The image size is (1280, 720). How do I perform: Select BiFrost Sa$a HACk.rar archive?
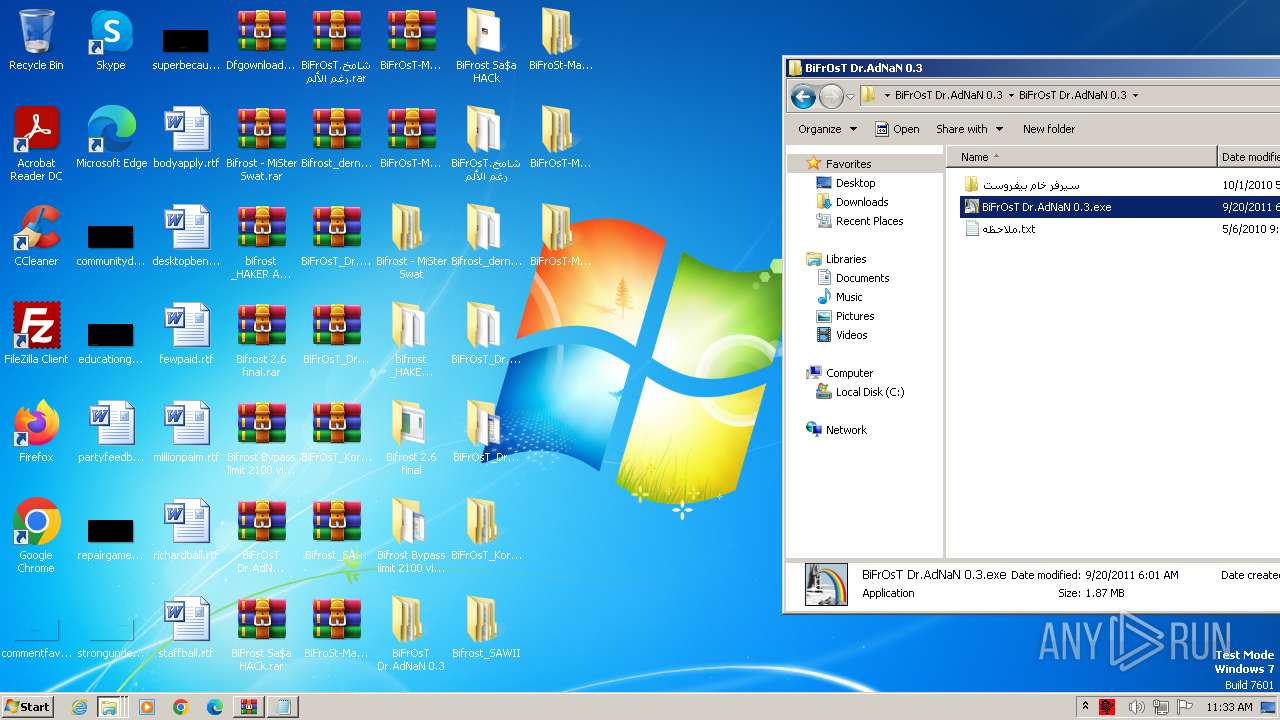tap(261, 634)
